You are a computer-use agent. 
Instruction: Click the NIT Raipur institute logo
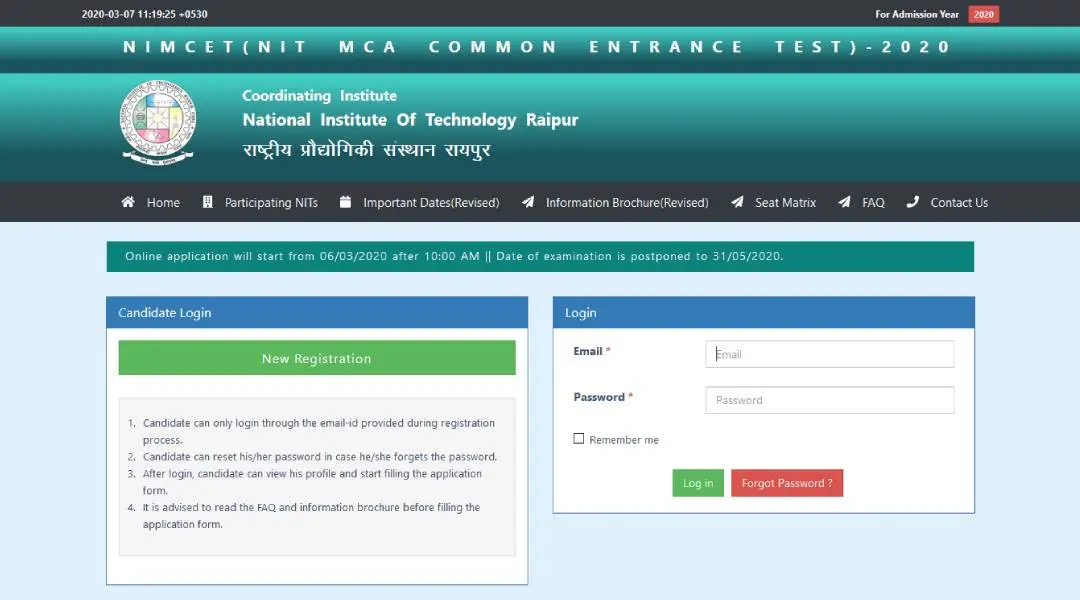pos(158,123)
